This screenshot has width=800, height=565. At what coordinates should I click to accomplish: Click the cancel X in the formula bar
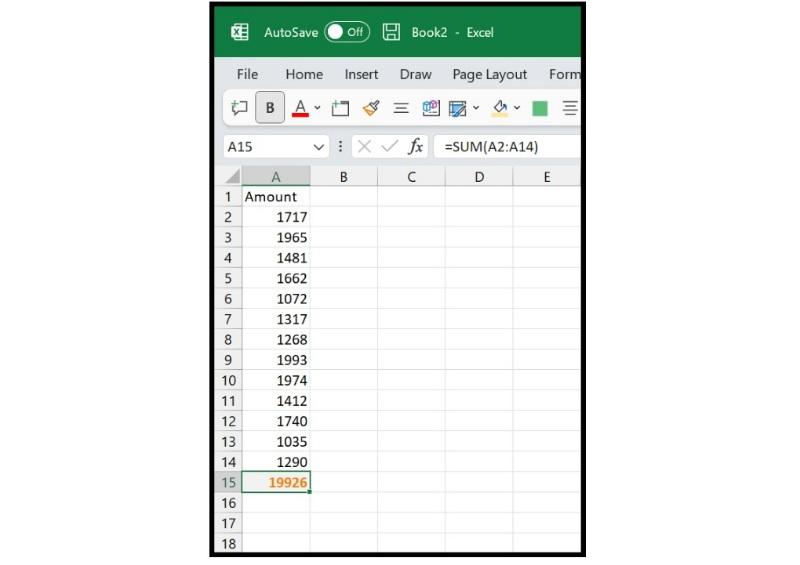pyautogui.click(x=364, y=147)
